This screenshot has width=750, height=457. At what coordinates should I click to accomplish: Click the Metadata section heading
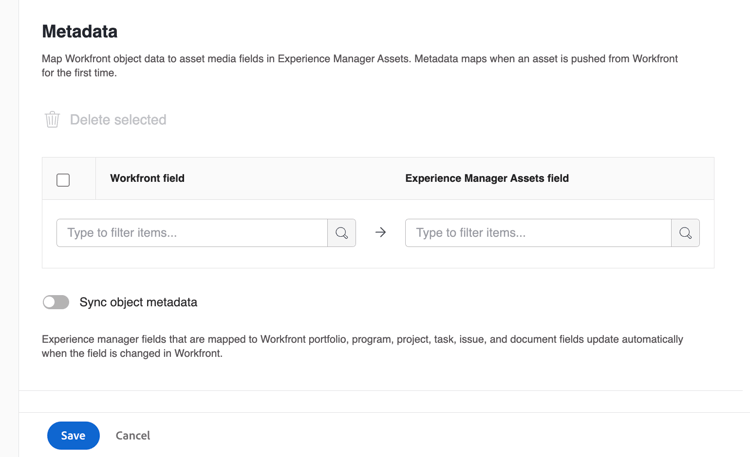(x=80, y=32)
